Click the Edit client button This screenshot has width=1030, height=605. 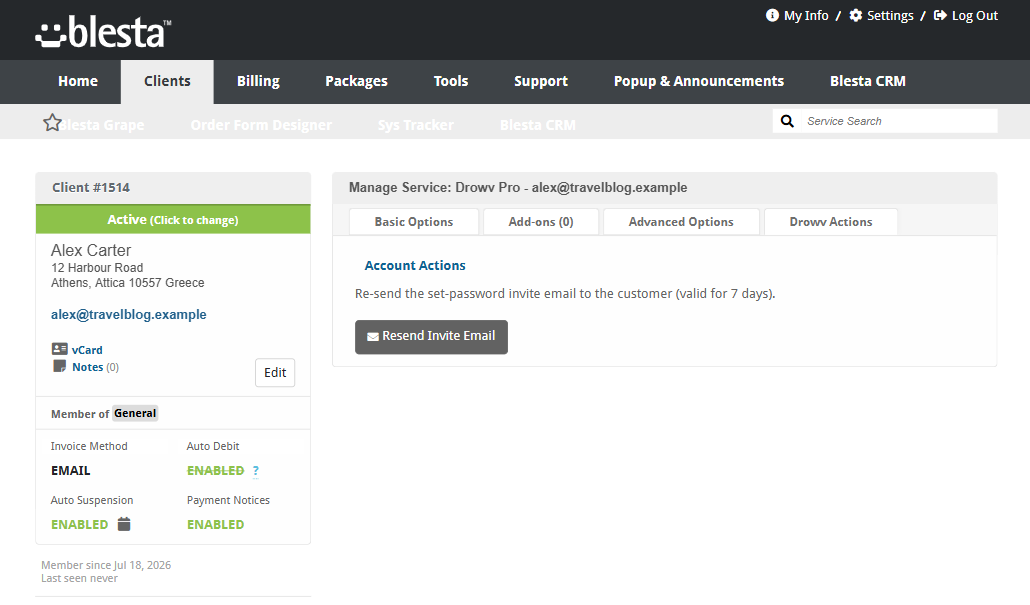click(275, 372)
